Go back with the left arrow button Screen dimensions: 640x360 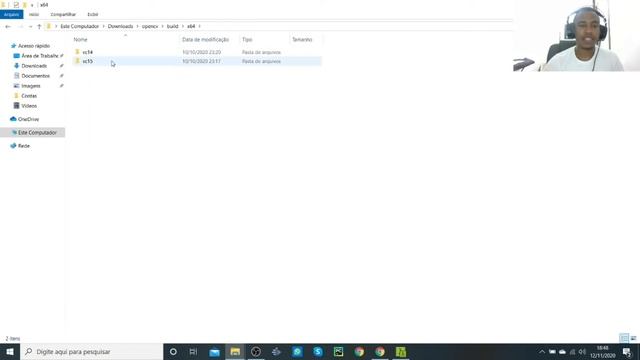[x=8, y=27]
